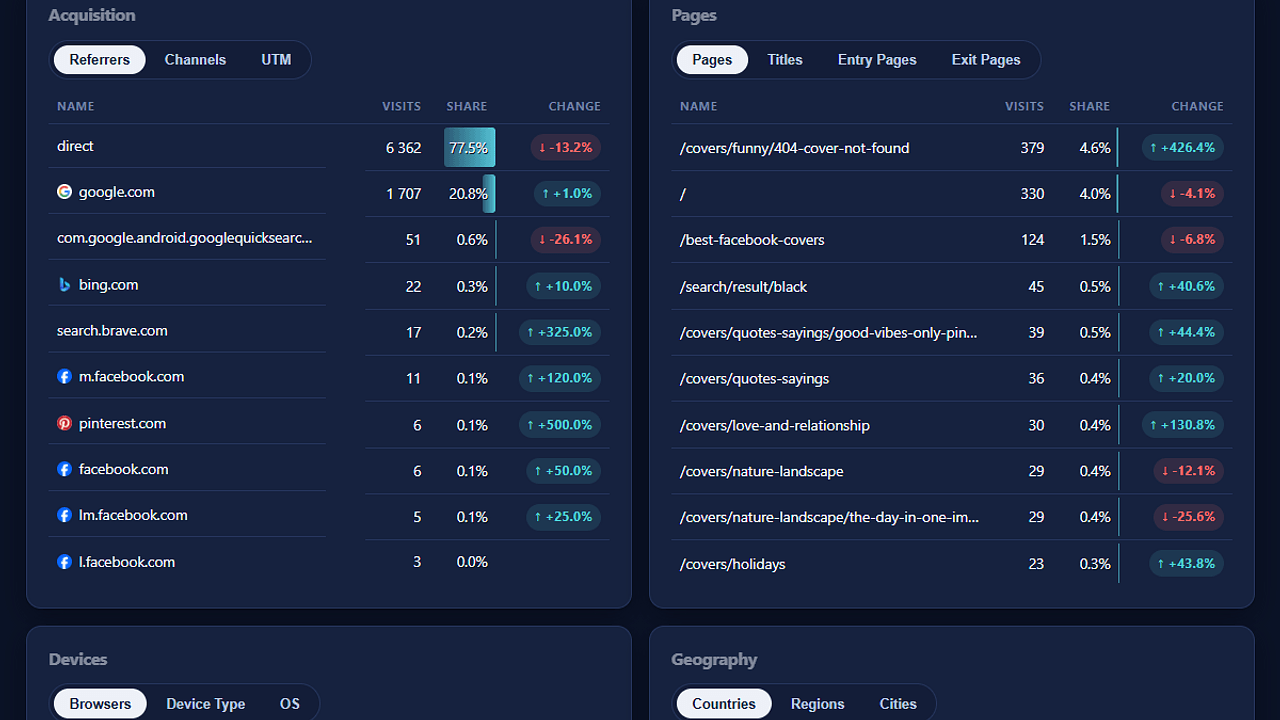Image resolution: width=1280 pixels, height=720 pixels.
Task: Click the 77.5% share bar for direct
Action: (470, 148)
